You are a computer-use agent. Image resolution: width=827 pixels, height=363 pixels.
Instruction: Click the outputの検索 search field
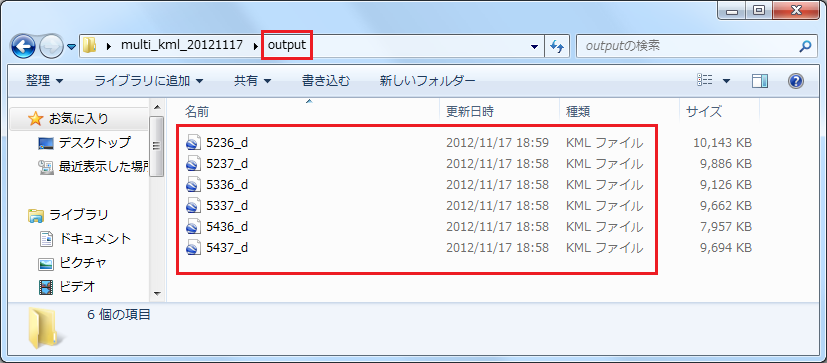click(688, 46)
